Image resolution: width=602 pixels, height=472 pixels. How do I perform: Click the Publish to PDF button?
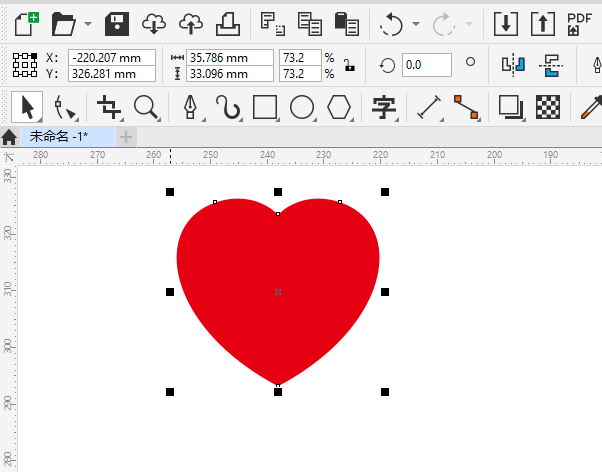[x=579, y=22]
